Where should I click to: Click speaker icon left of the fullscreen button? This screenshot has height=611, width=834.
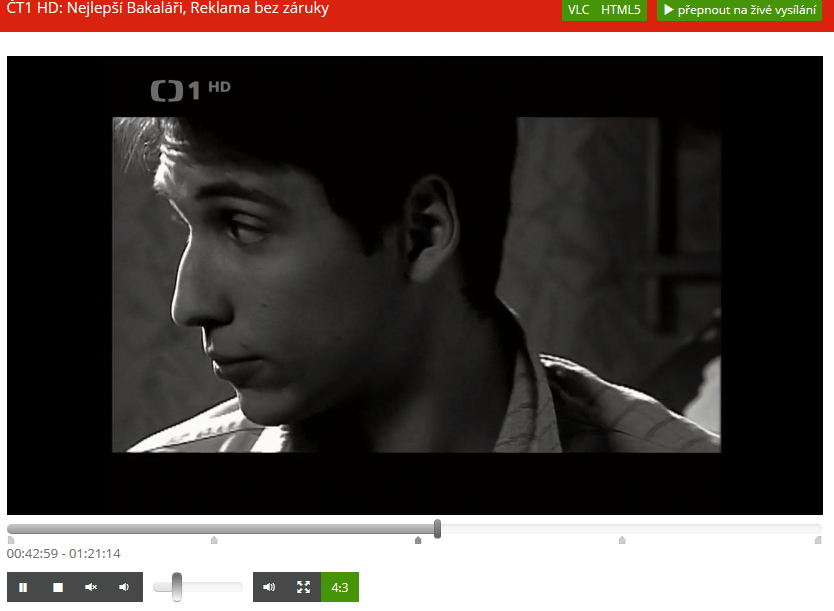tap(269, 587)
